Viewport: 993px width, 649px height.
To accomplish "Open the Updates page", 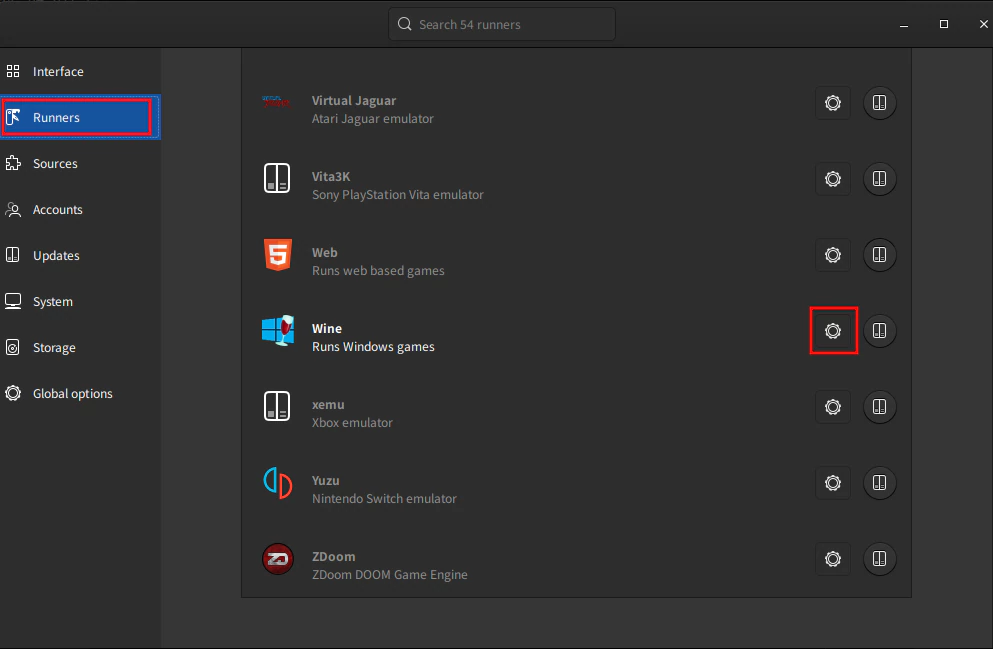I will point(56,256).
